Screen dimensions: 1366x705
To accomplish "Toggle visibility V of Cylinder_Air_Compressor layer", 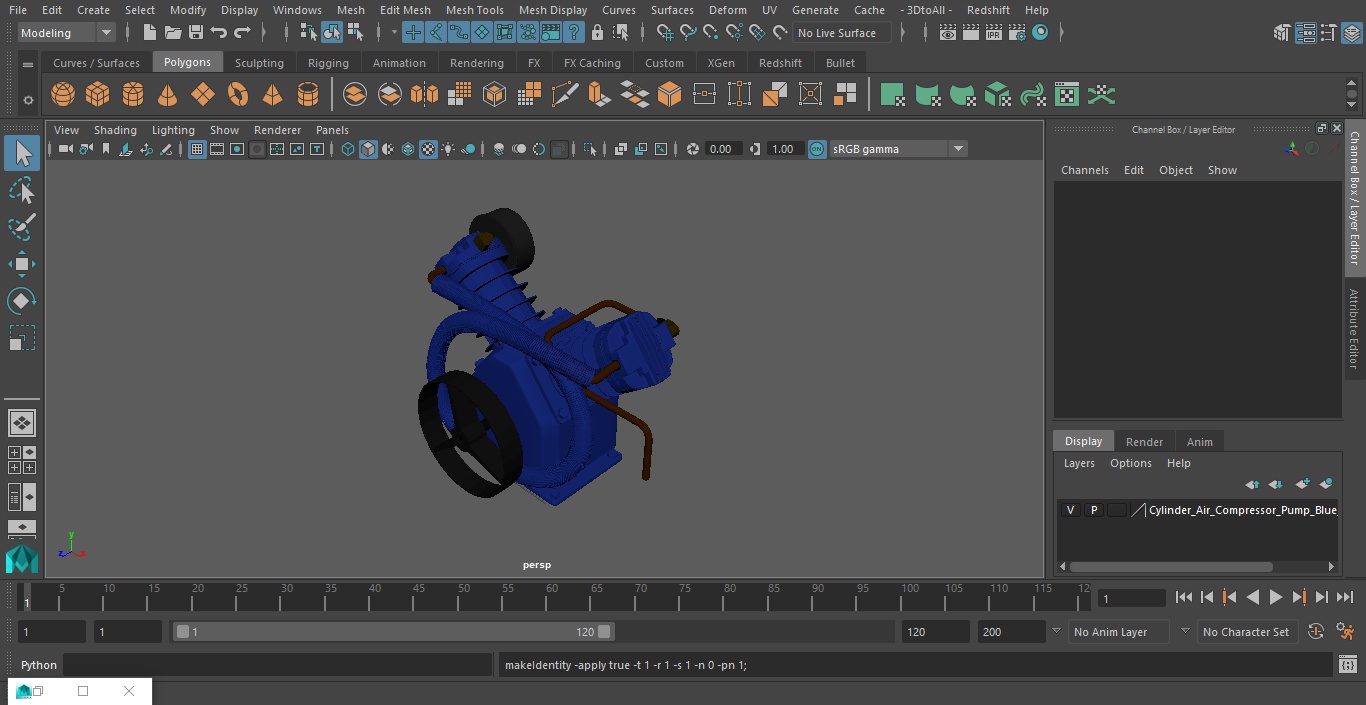I will point(1071,510).
